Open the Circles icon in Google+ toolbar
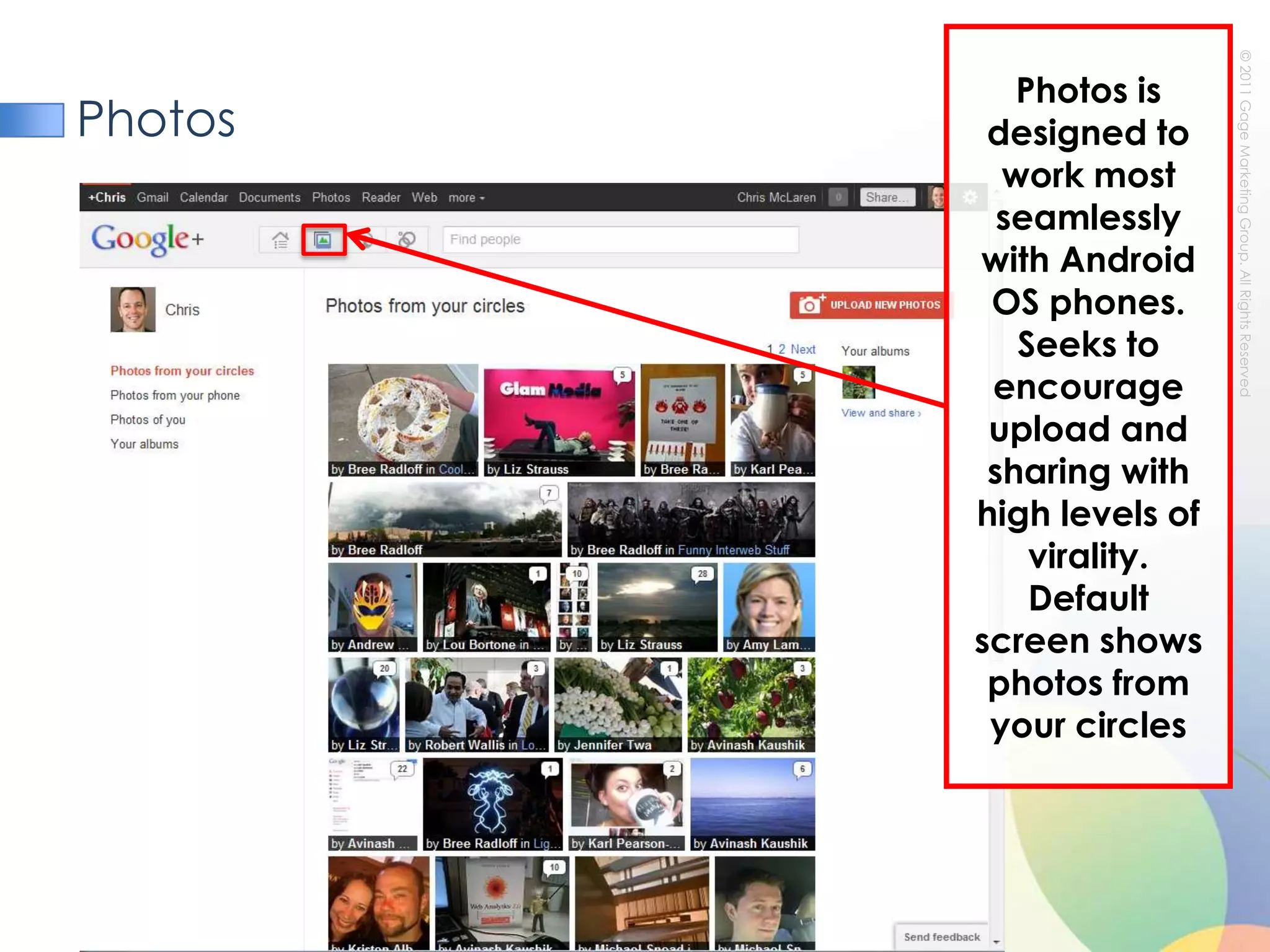This screenshot has width=1270, height=952. click(x=406, y=240)
